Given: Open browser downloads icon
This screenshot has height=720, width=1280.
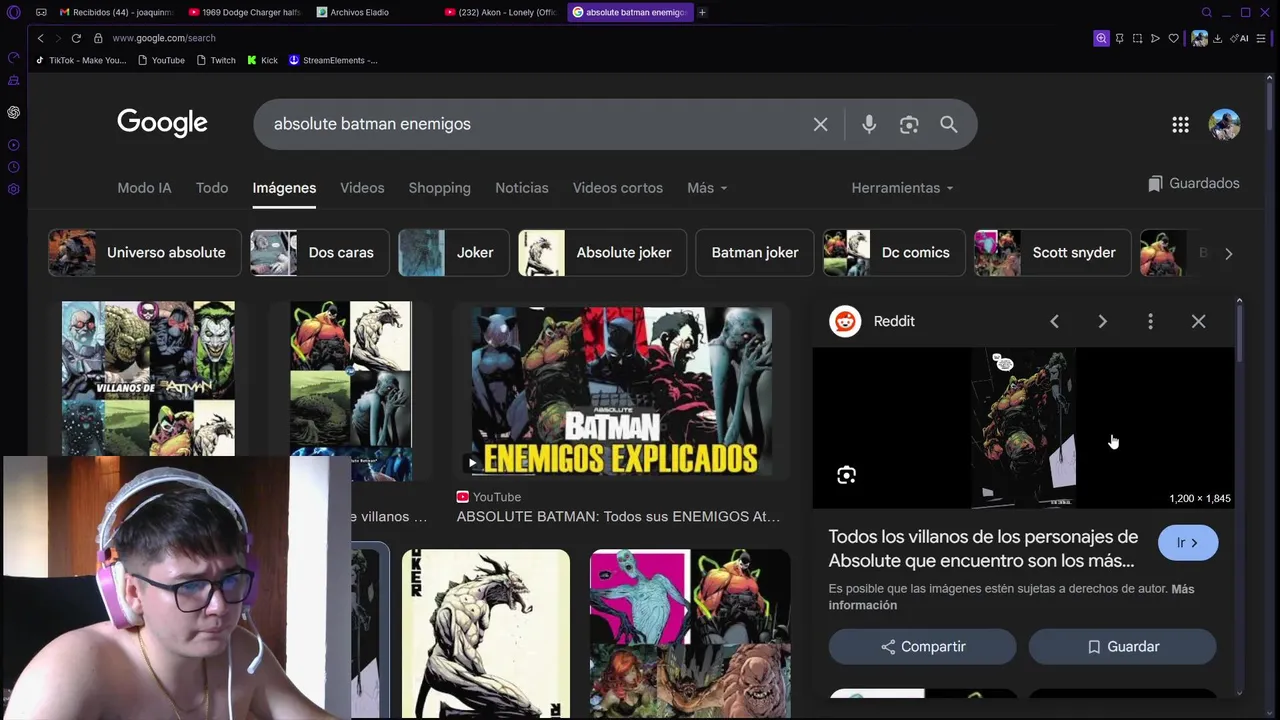Looking at the screenshot, I should coord(1217,38).
